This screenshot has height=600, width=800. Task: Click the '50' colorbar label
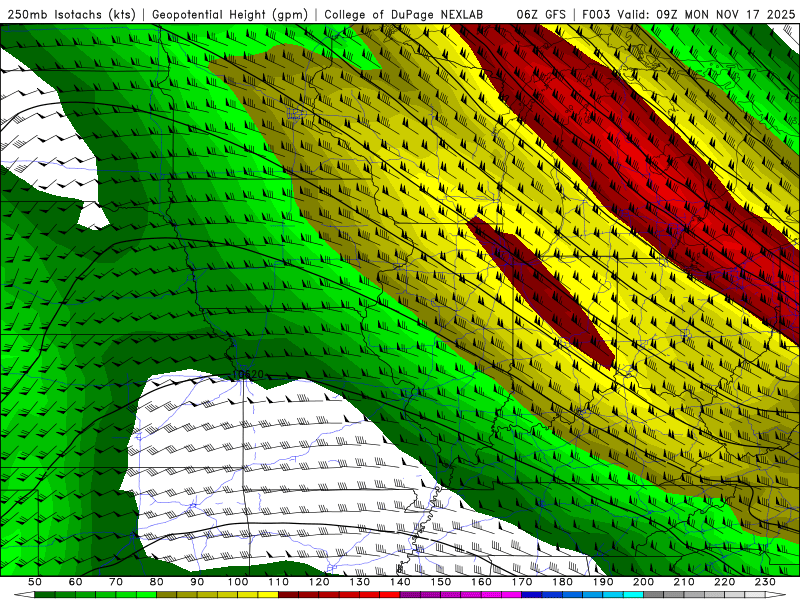35,582
